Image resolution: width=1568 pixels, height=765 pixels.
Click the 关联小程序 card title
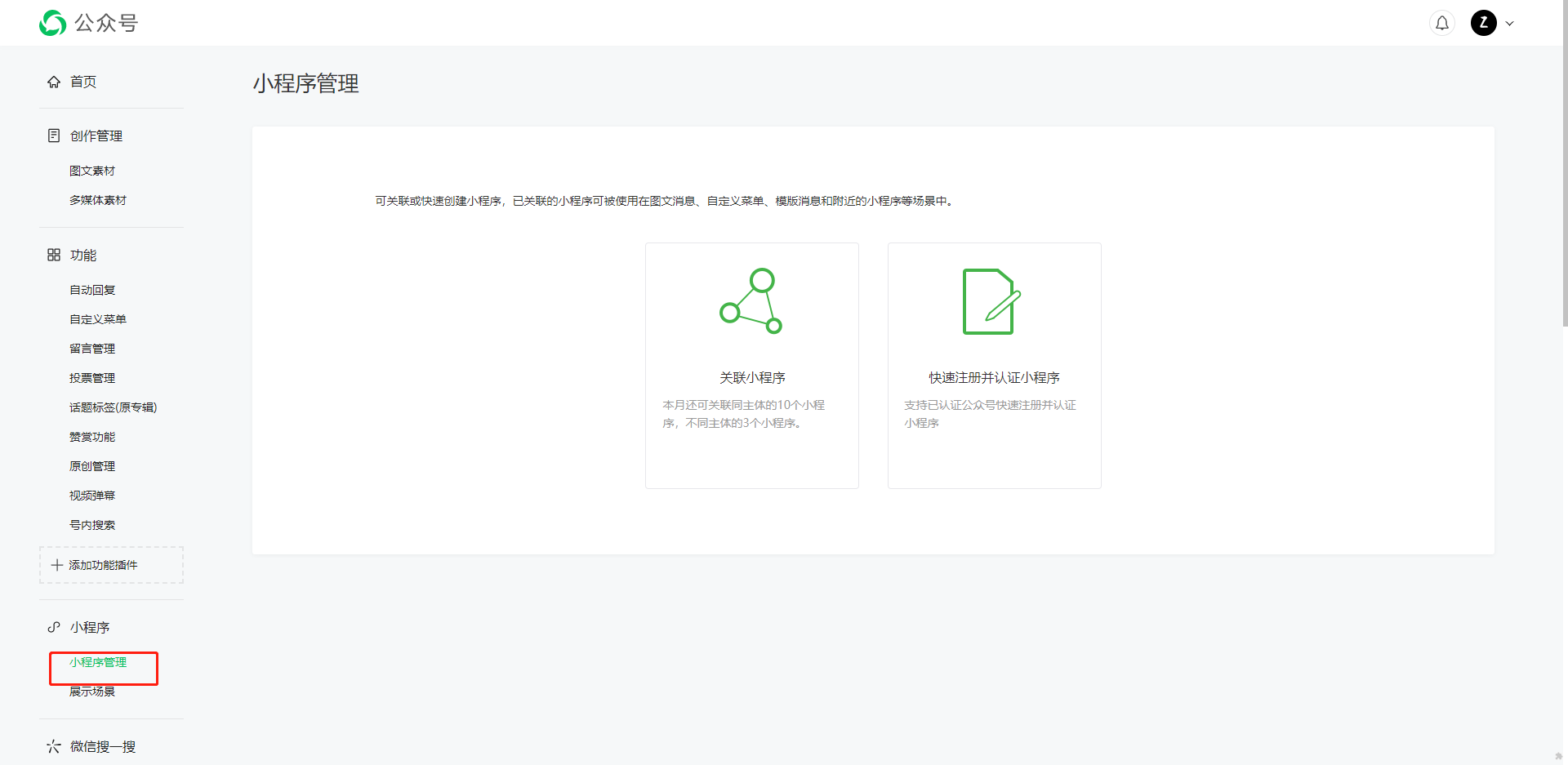pyautogui.click(x=752, y=378)
